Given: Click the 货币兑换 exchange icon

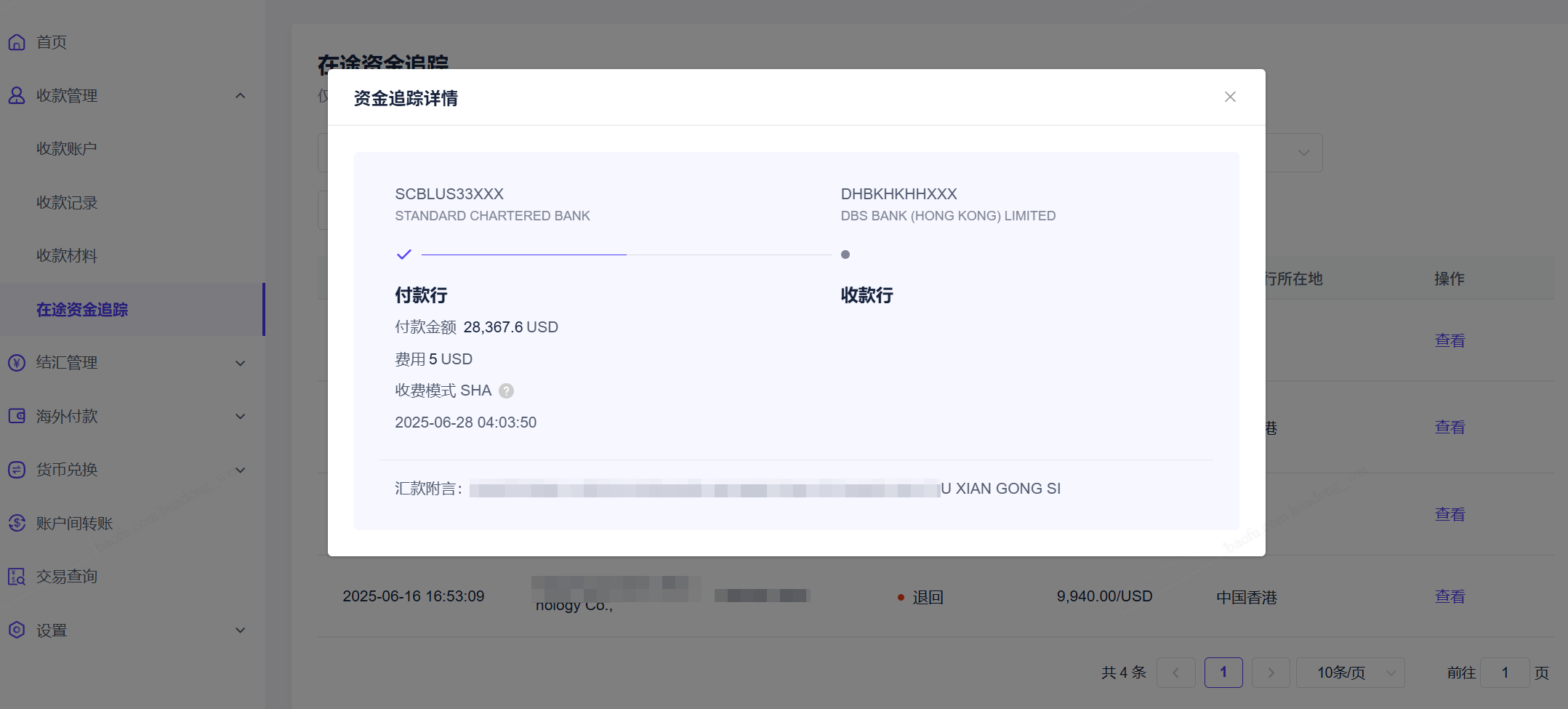Looking at the screenshot, I should [x=17, y=469].
